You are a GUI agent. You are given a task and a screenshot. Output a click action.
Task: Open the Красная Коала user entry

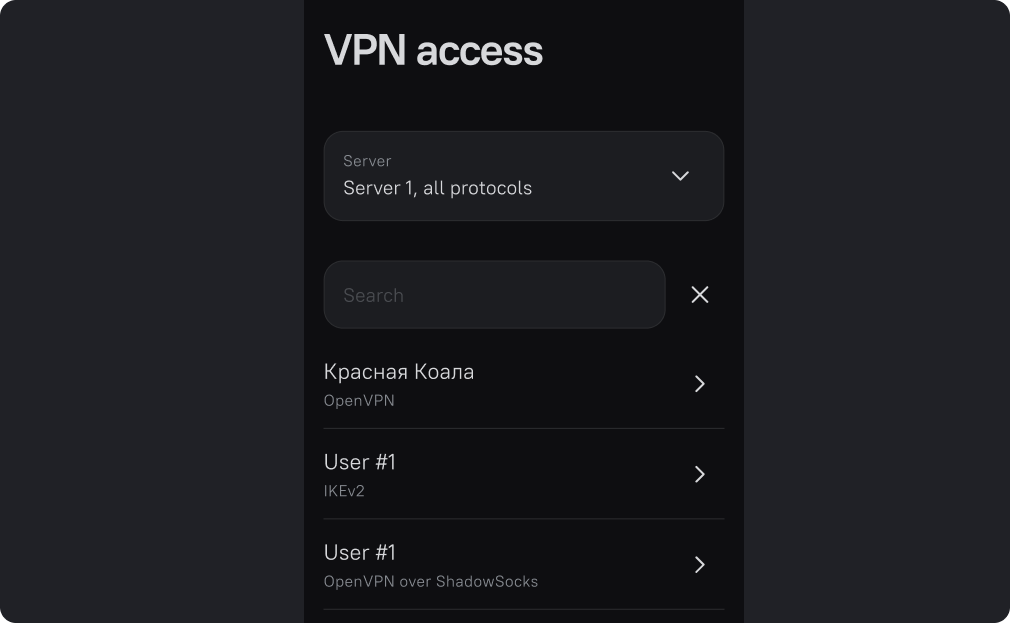399,372
